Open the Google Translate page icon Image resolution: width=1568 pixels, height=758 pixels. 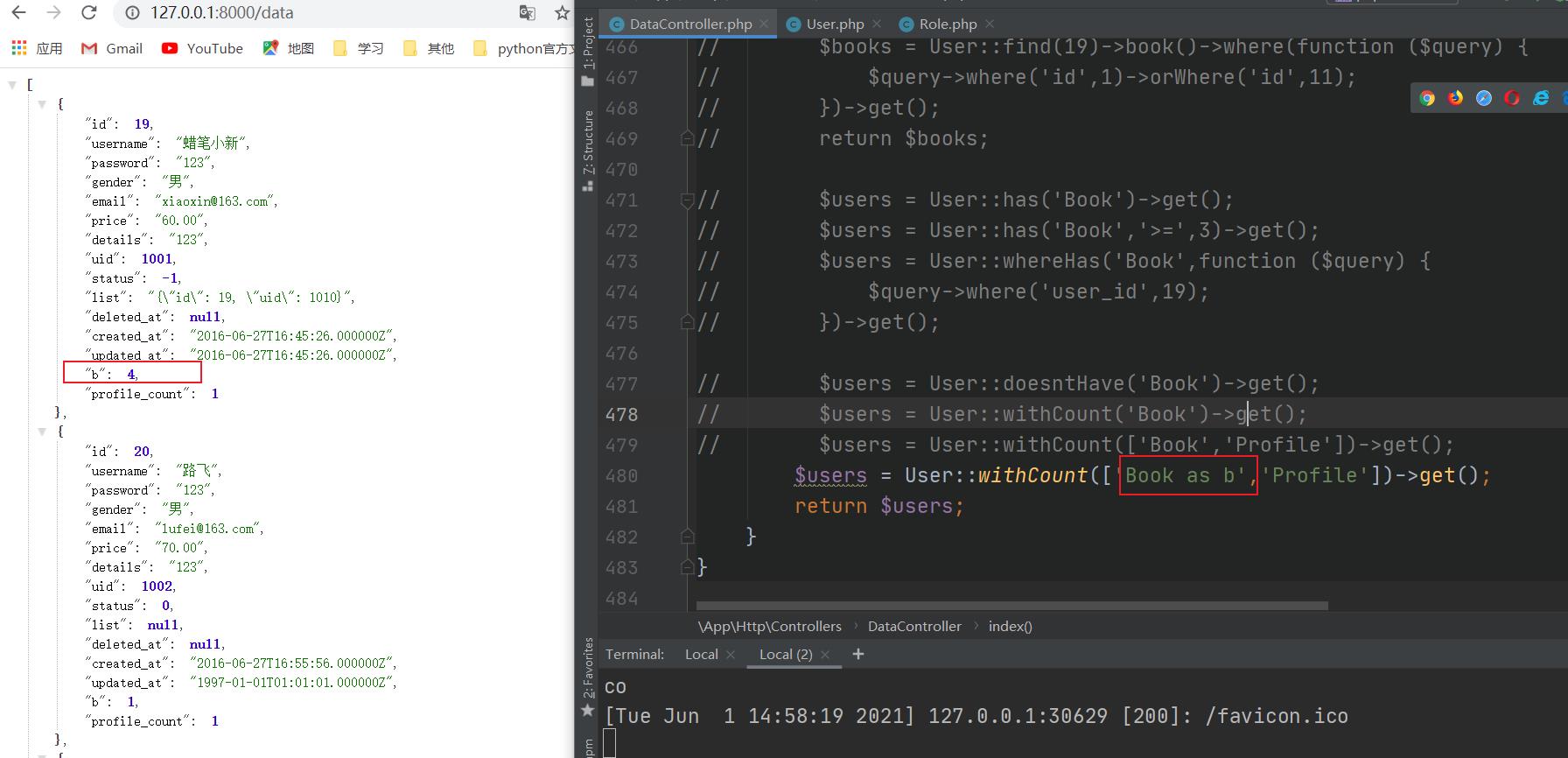pyautogui.click(x=527, y=12)
